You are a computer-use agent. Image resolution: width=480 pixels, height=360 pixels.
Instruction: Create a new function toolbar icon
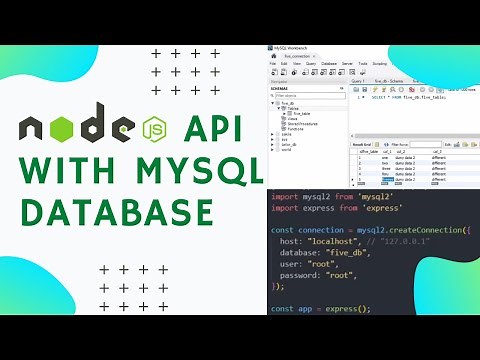click(342, 72)
